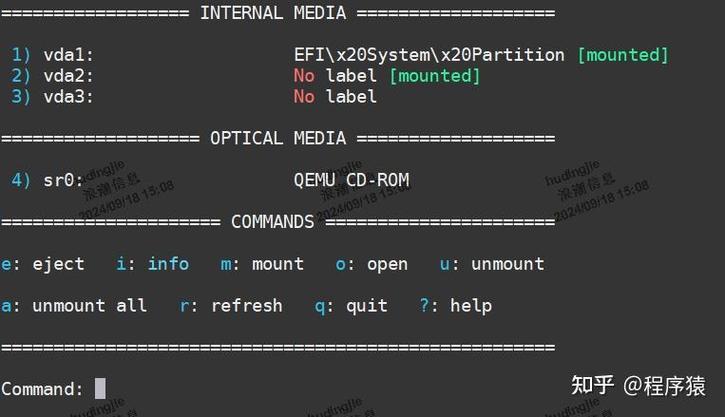Focus the Command prompt cursor
The width and height of the screenshot is (725, 417).
coord(100,389)
